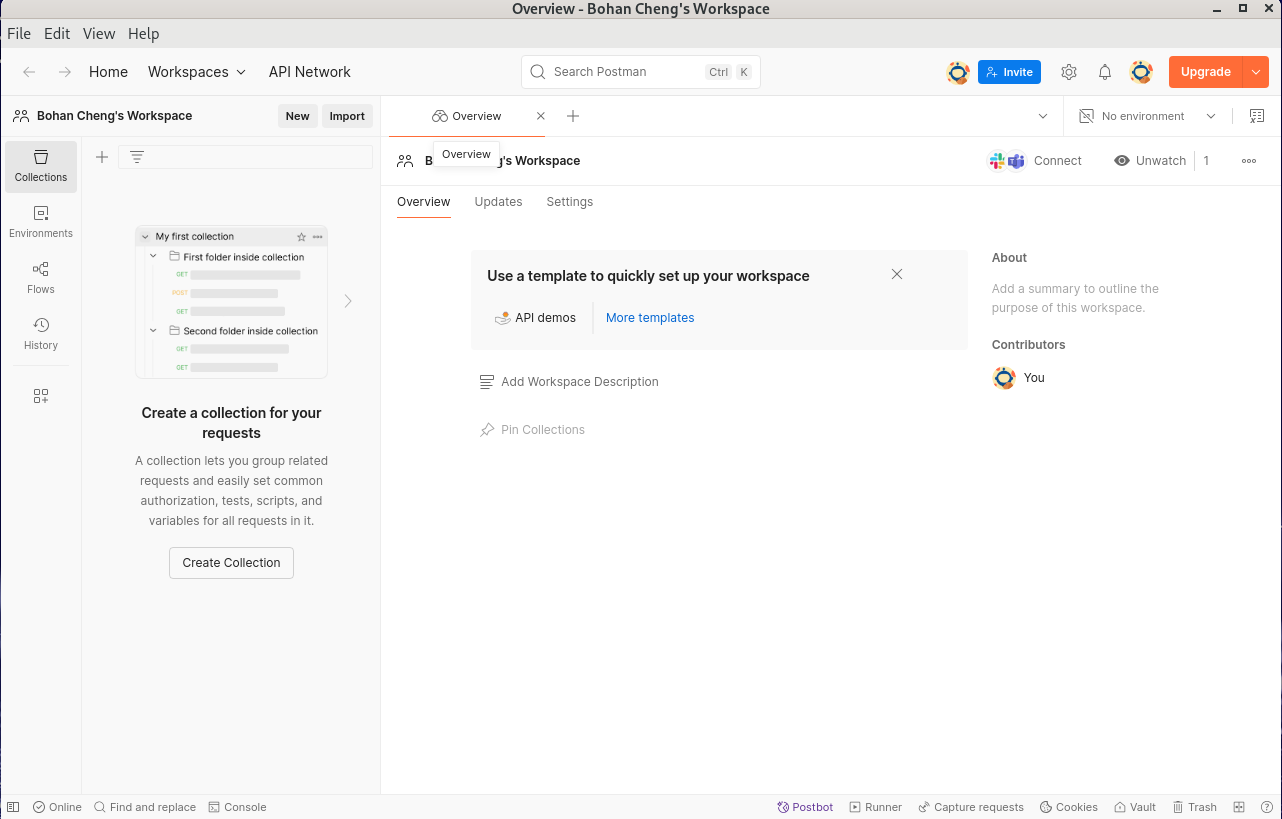Open Flows in the sidebar
1282x819 pixels.
[41, 278]
